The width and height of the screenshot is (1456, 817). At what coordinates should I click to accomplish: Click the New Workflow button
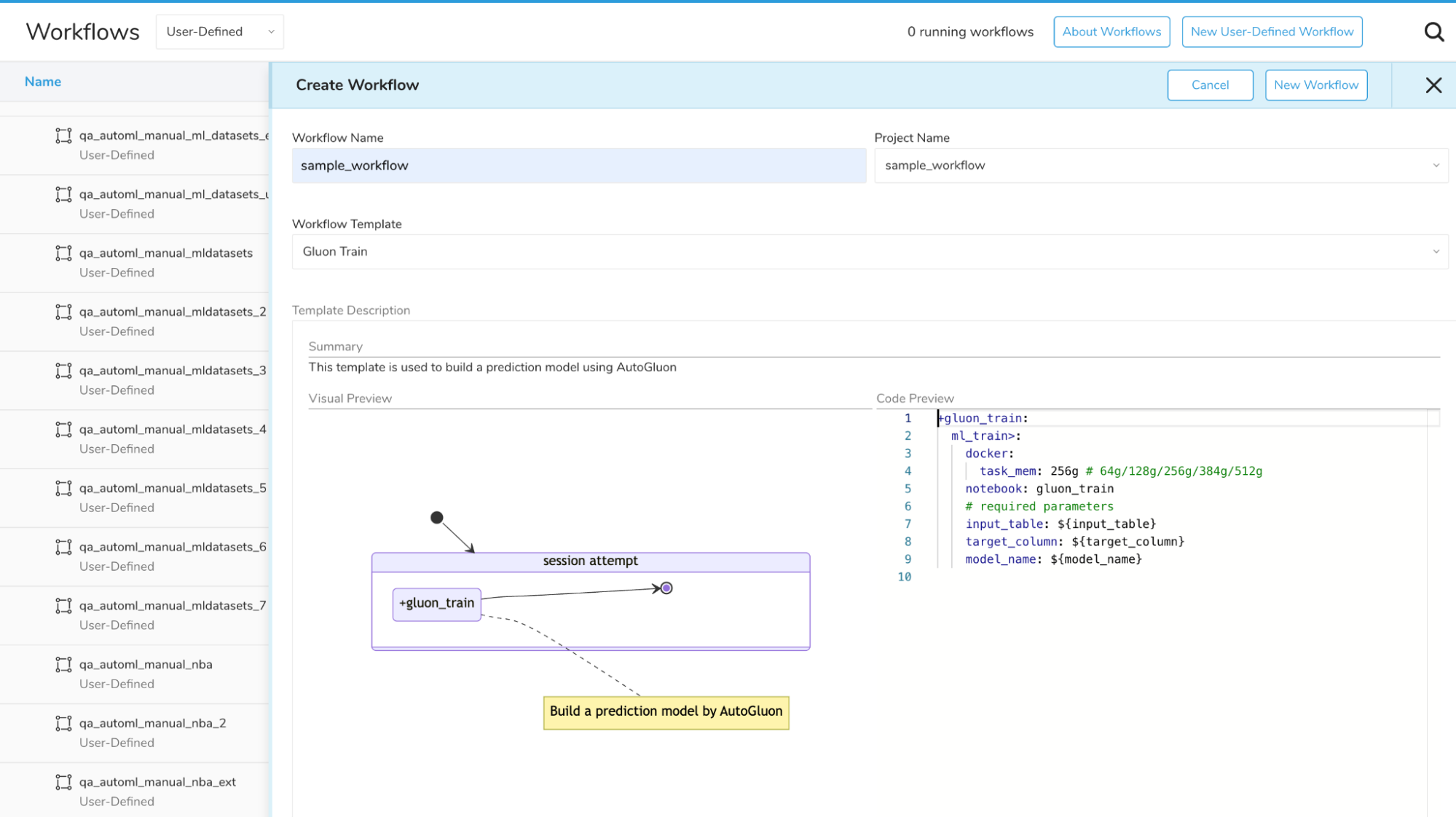click(1315, 85)
